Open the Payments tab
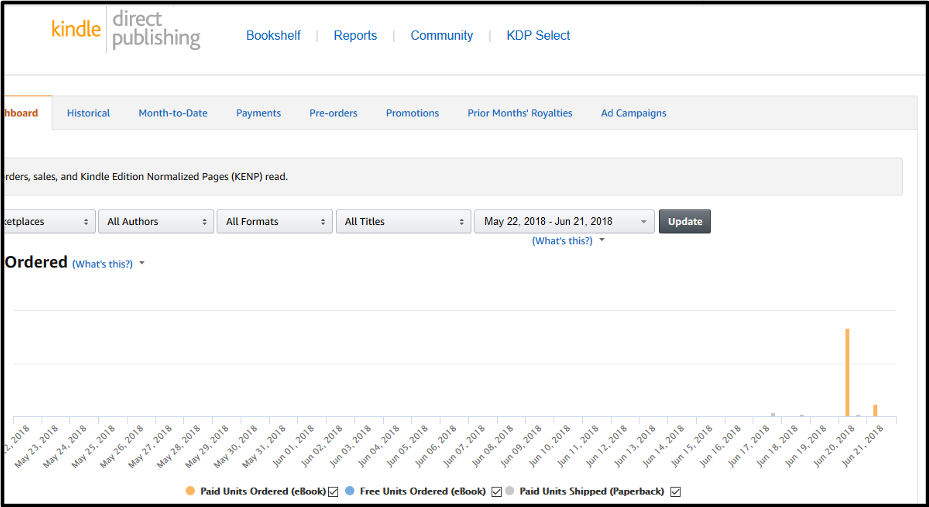The image size is (929, 507). click(258, 113)
